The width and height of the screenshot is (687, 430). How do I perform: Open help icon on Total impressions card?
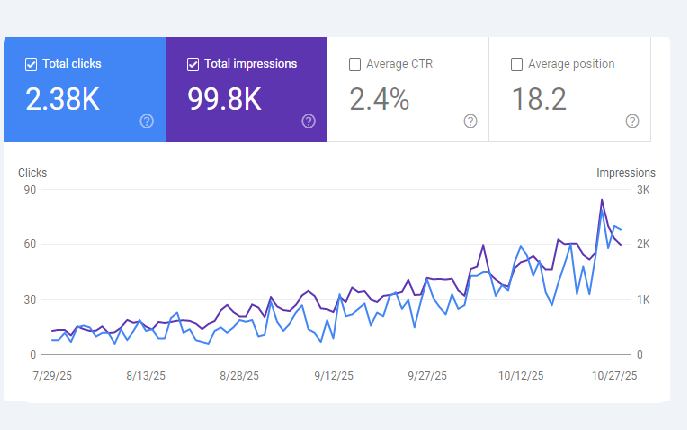pos(308,121)
